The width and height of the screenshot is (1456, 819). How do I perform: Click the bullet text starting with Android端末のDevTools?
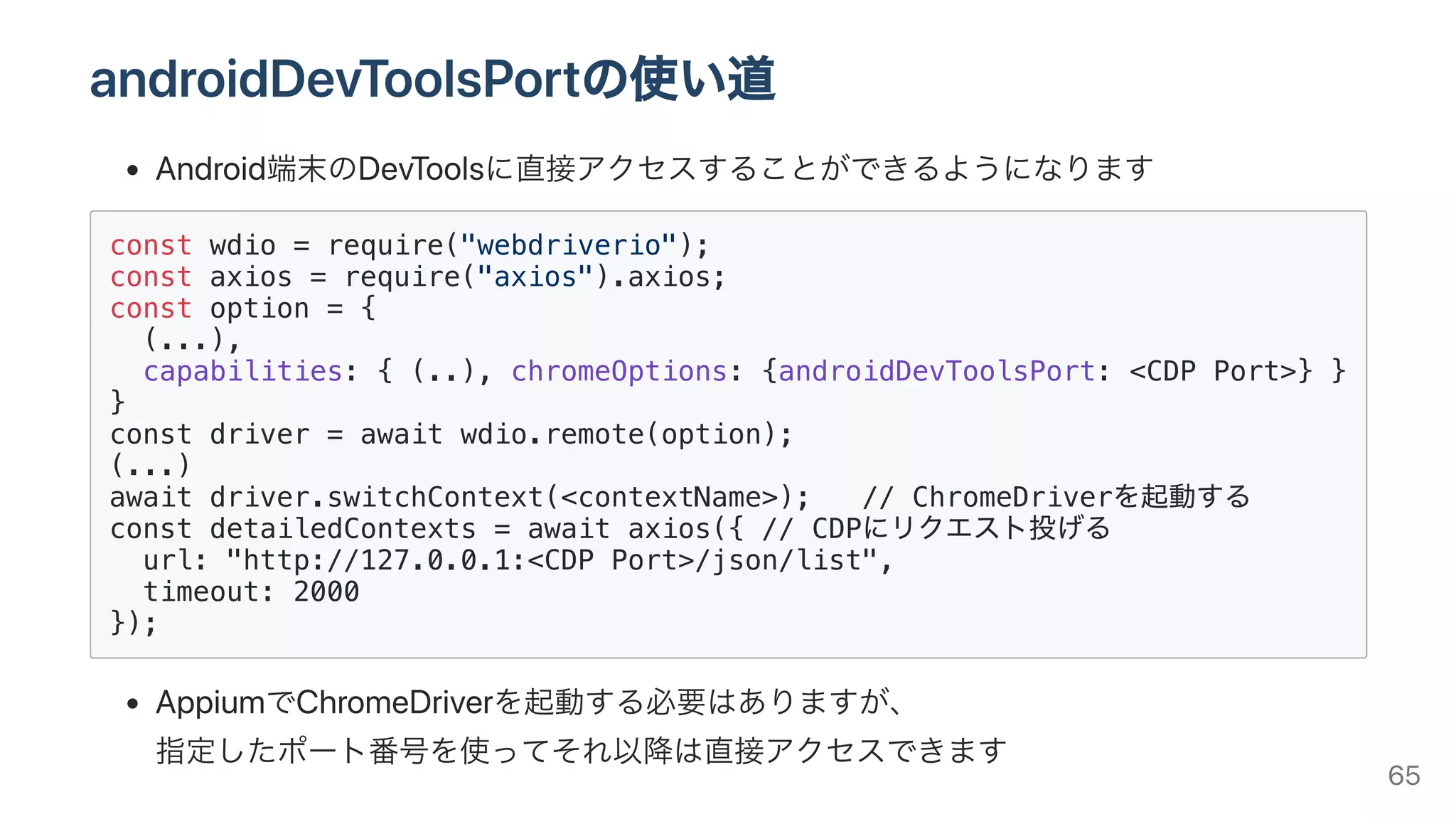654,169
